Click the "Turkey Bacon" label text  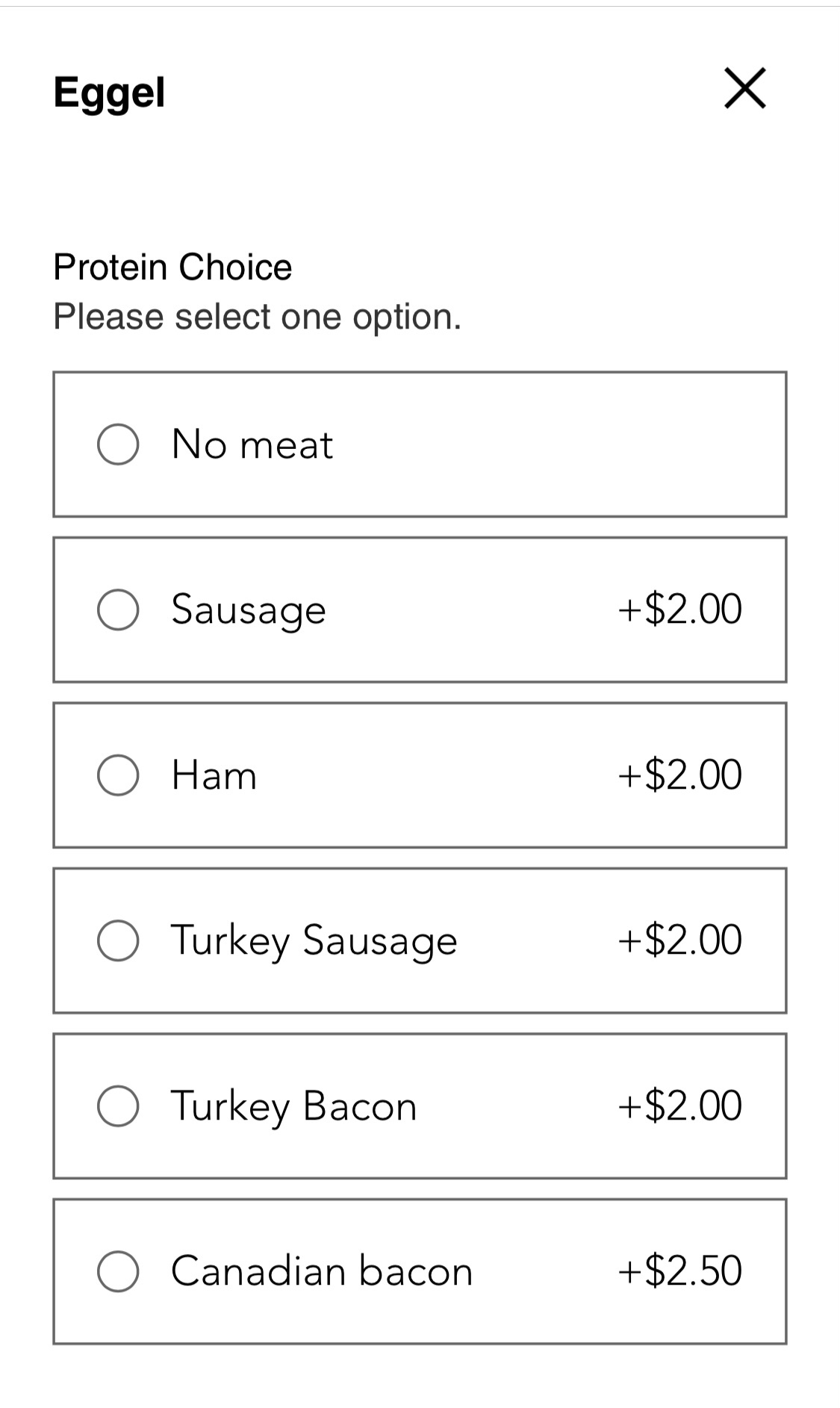click(x=293, y=1106)
